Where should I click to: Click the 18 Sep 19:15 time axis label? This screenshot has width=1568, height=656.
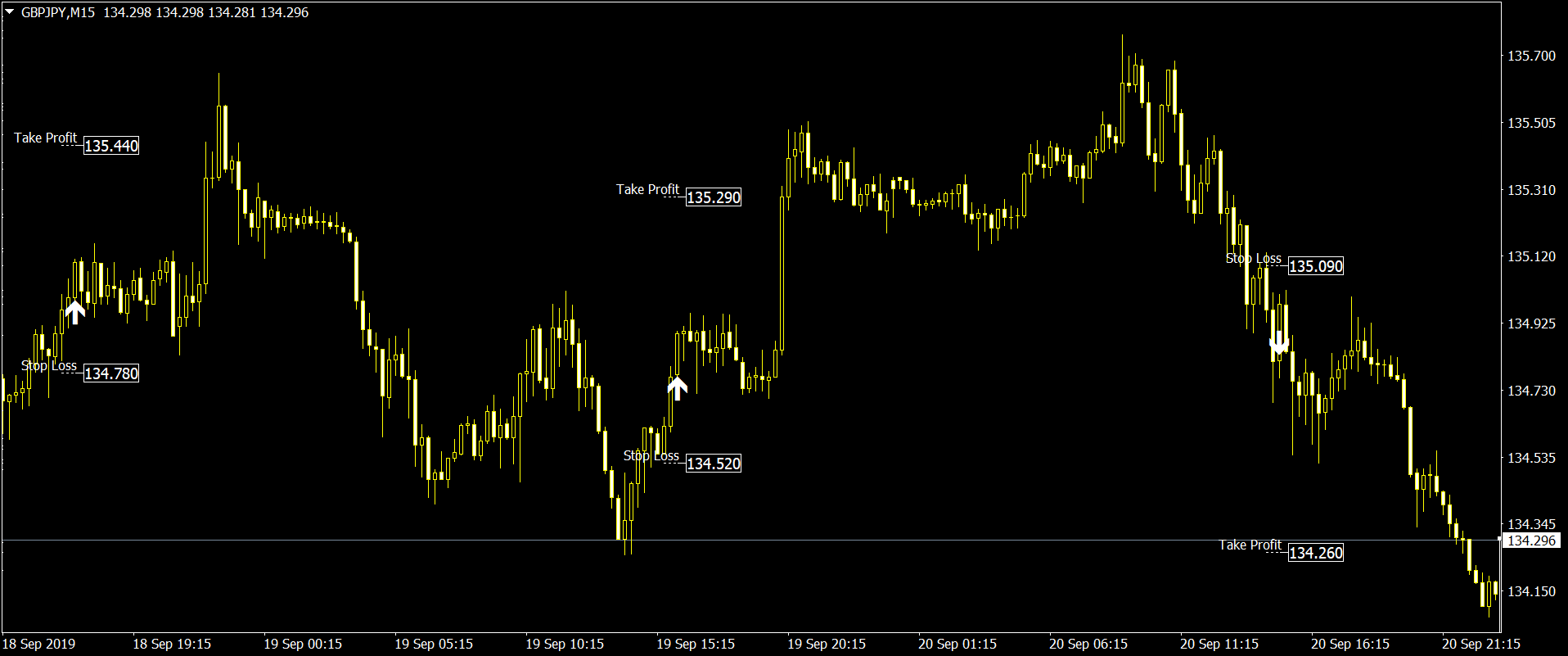(172, 644)
